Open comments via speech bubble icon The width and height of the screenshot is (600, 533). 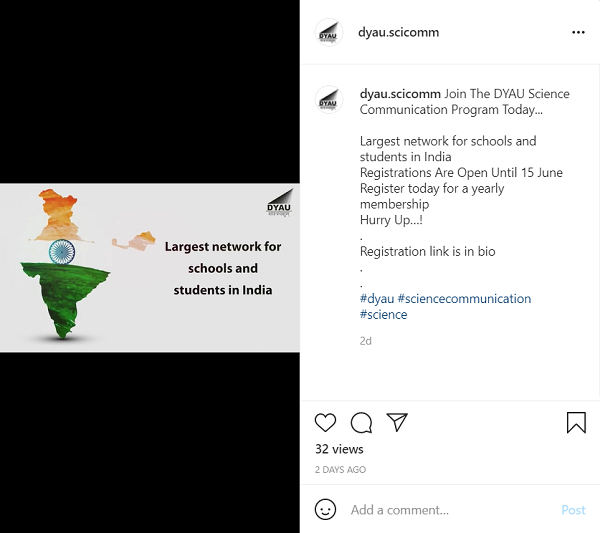tap(361, 423)
